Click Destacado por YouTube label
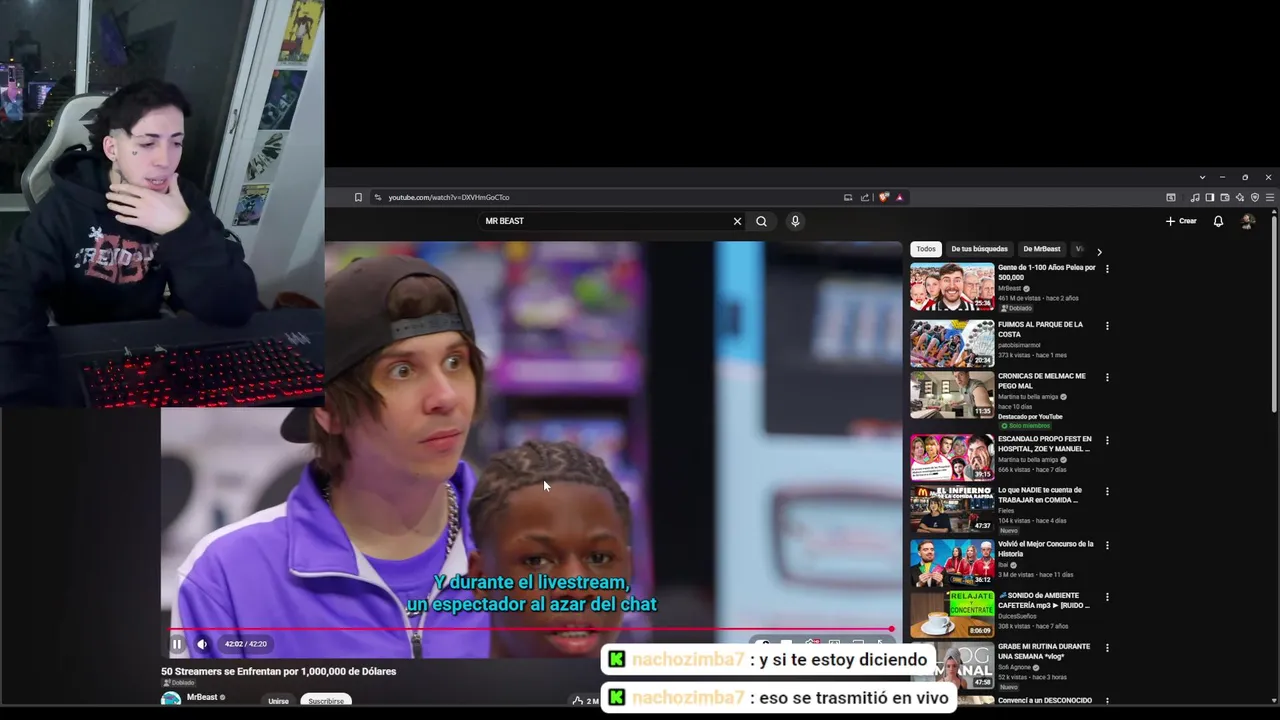The height and width of the screenshot is (720, 1280). (x=1030, y=417)
